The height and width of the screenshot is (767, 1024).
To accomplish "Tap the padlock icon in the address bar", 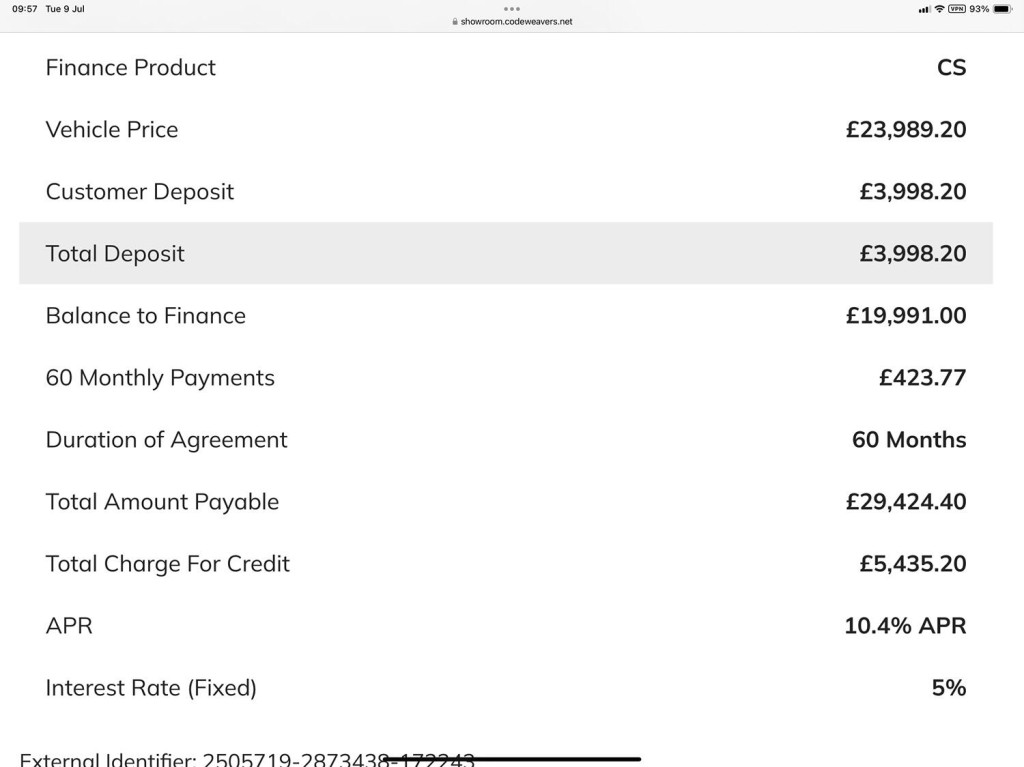I will pos(455,22).
